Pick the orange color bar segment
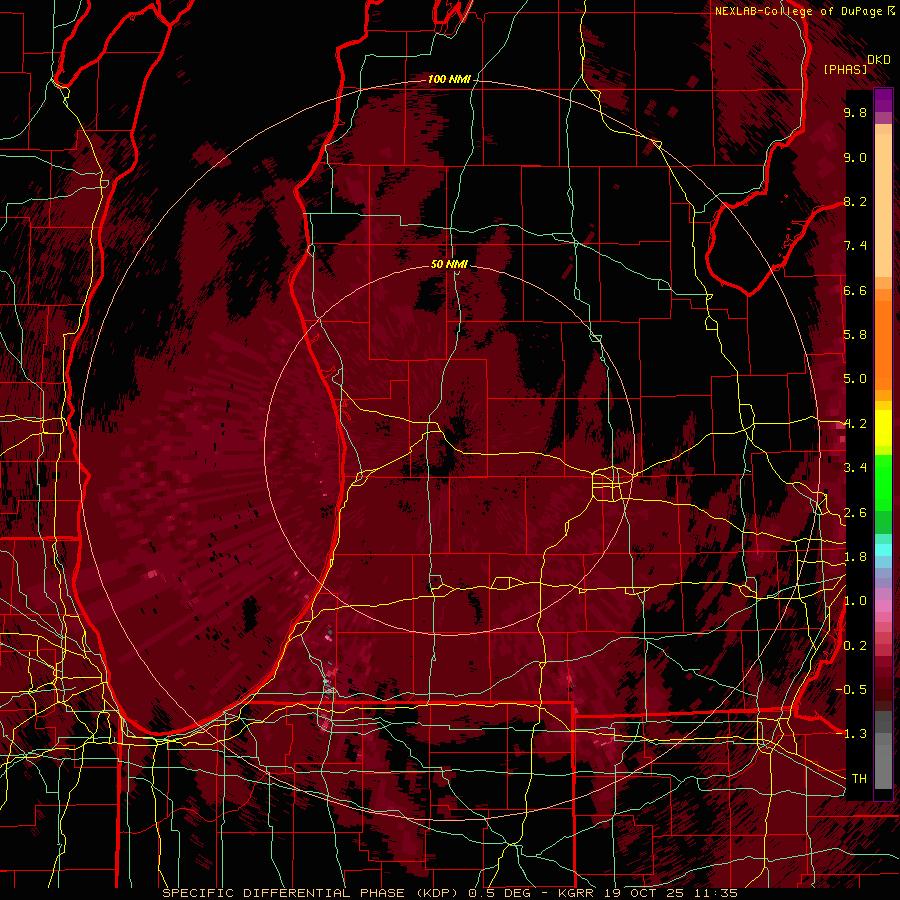This screenshot has width=900, height=900. pyautogui.click(x=883, y=344)
